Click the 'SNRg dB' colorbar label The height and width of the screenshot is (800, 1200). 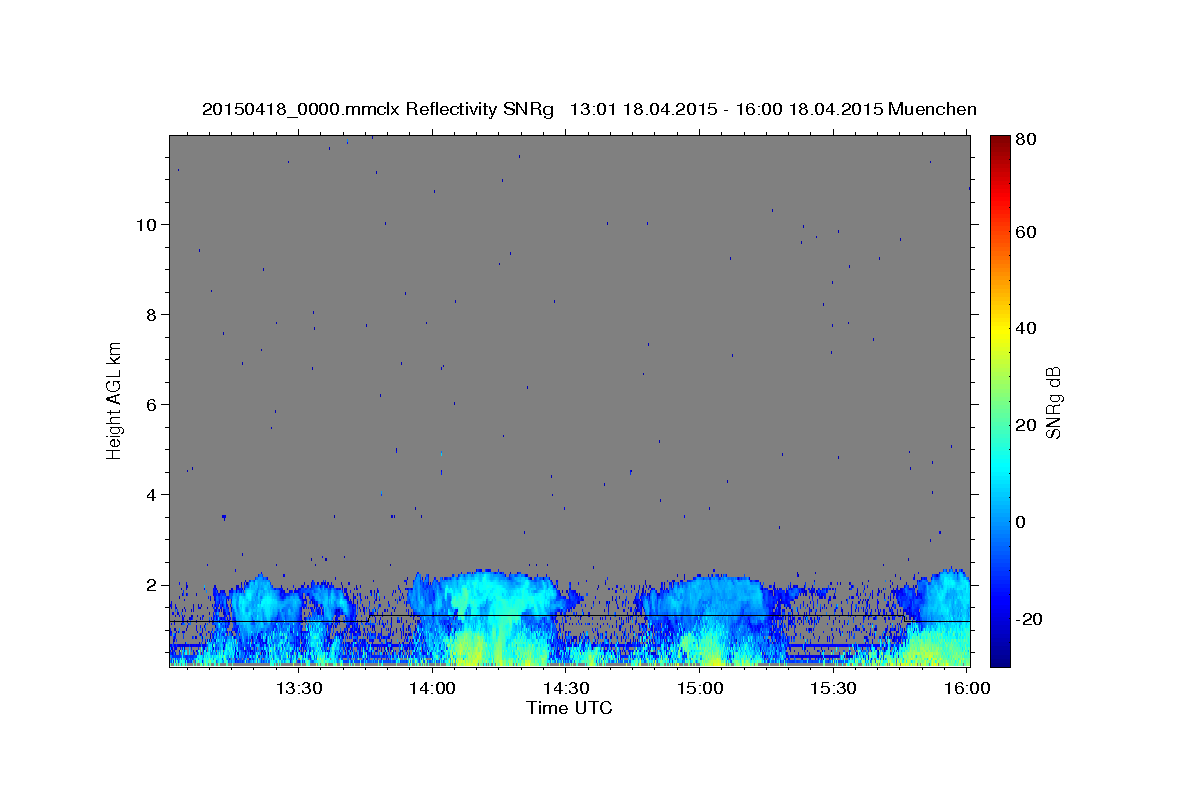(1052, 401)
